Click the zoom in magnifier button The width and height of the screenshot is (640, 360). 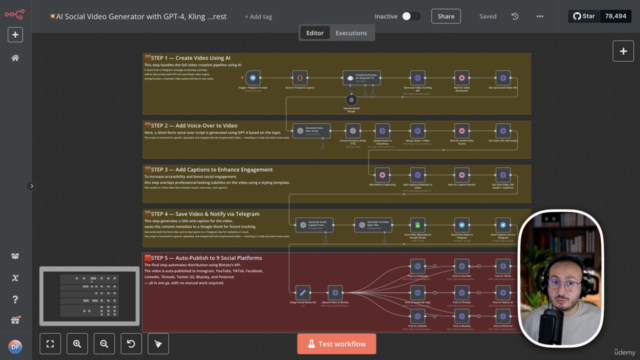tap(77, 344)
